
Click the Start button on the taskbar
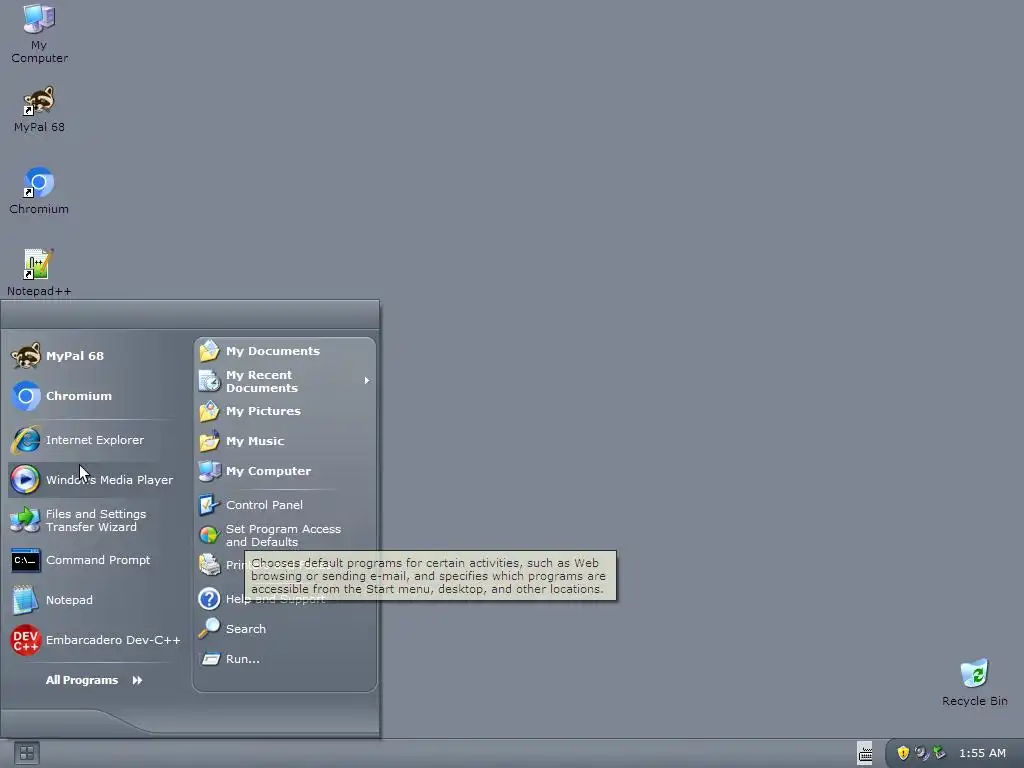point(27,754)
